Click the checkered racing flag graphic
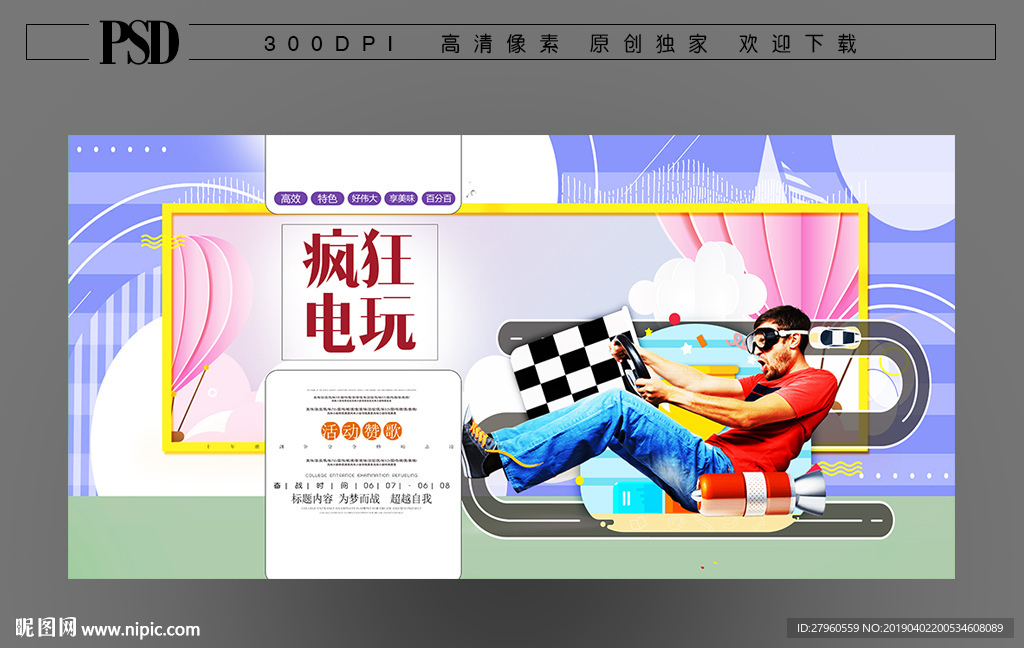Viewport: 1024px width, 648px height. click(575, 364)
